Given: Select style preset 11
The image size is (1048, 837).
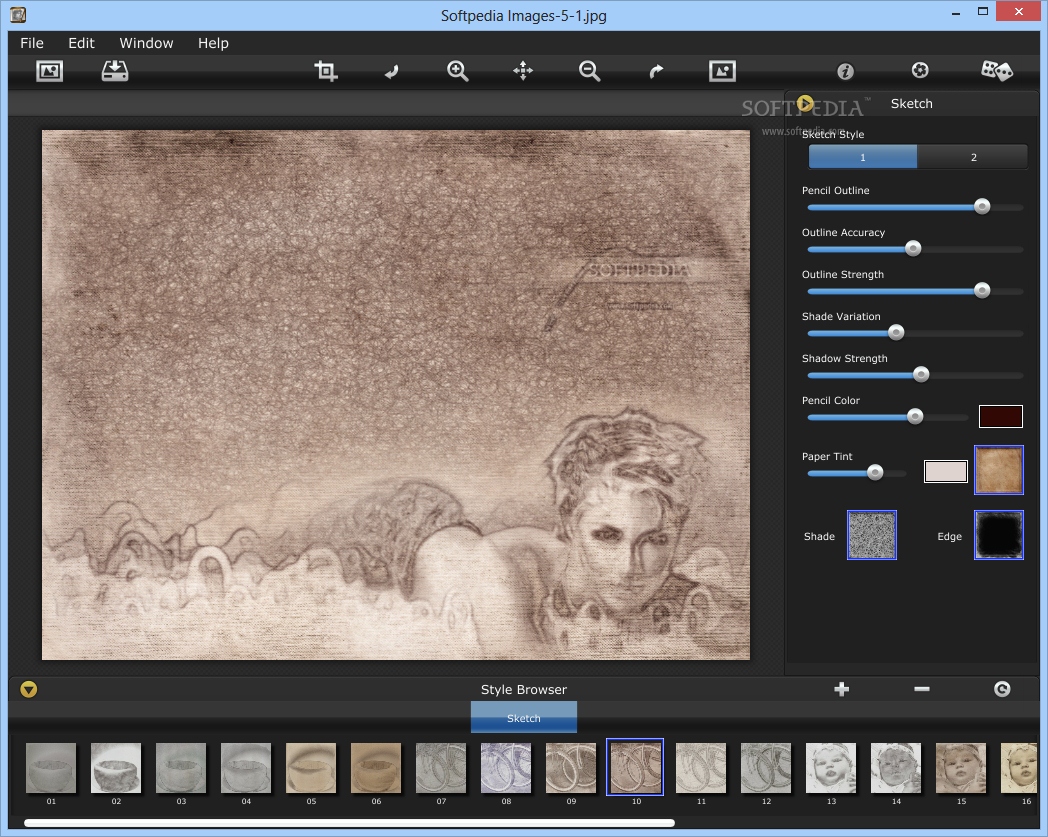Looking at the screenshot, I should tap(700, 767).
